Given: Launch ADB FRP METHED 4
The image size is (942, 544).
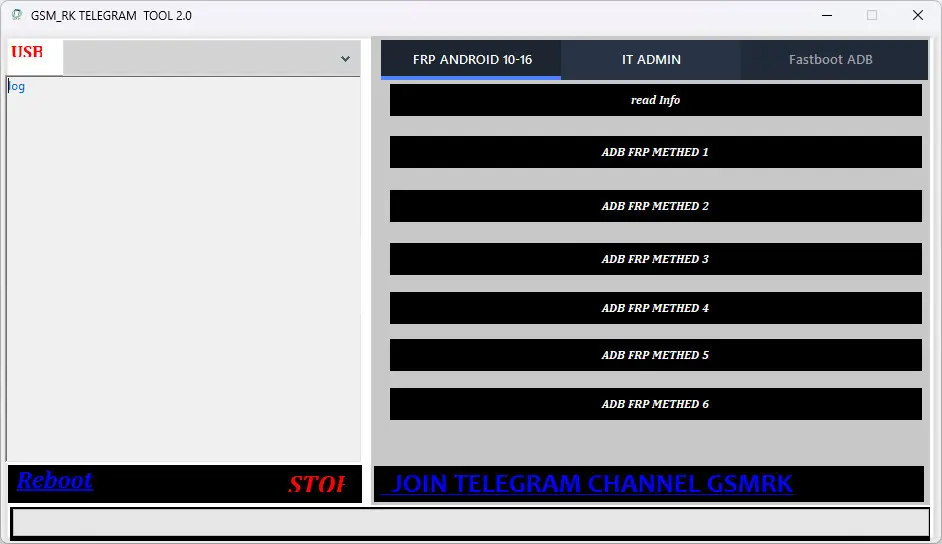Looking at the screenshot, I should point(655,308).
